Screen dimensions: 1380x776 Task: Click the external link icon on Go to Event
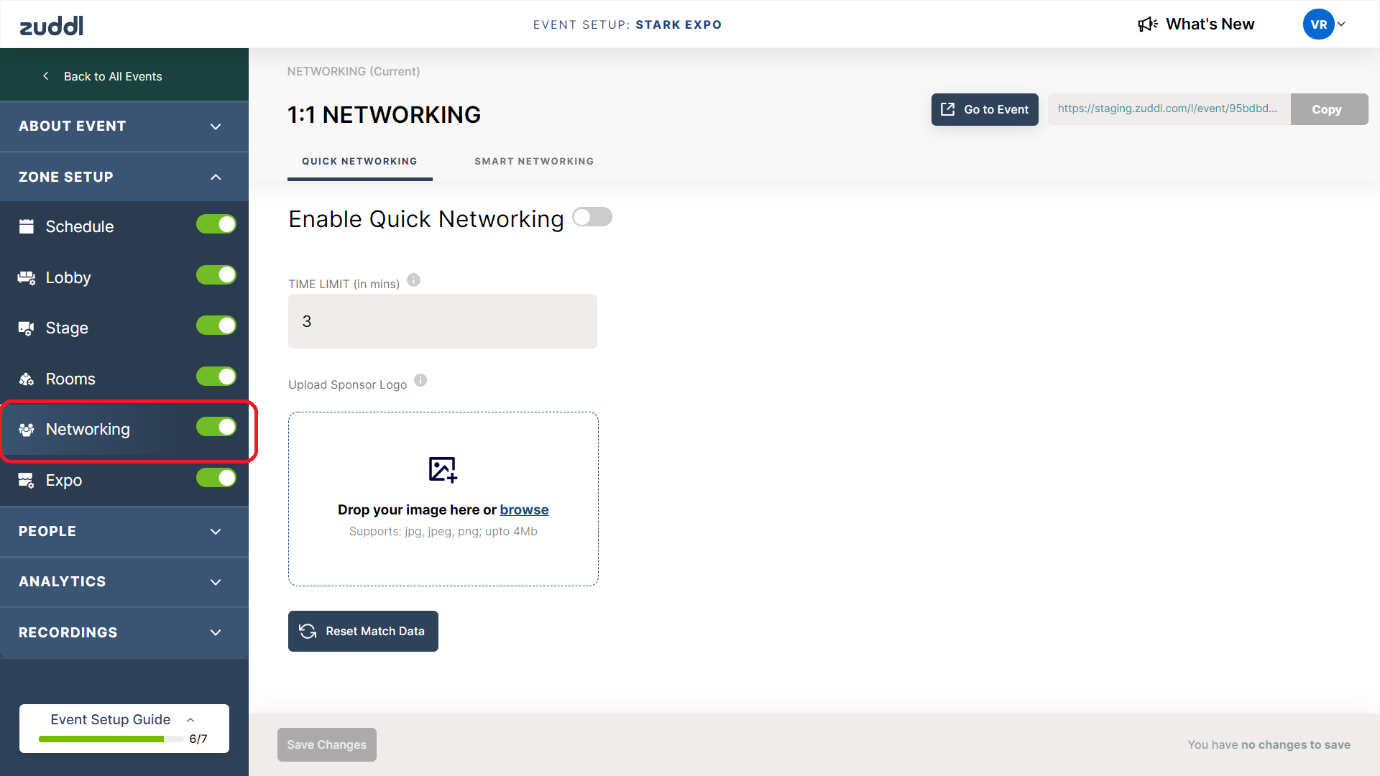[x=948, y=109]
